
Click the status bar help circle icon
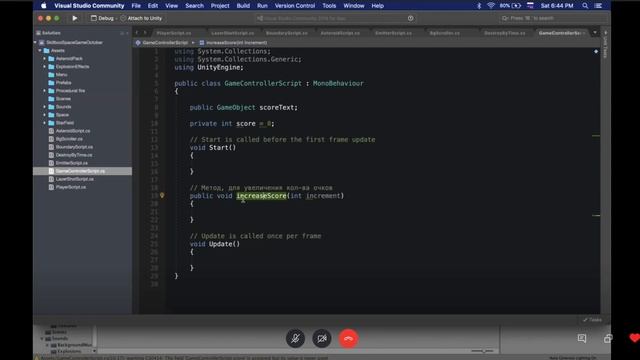click(x=411, y=18)
